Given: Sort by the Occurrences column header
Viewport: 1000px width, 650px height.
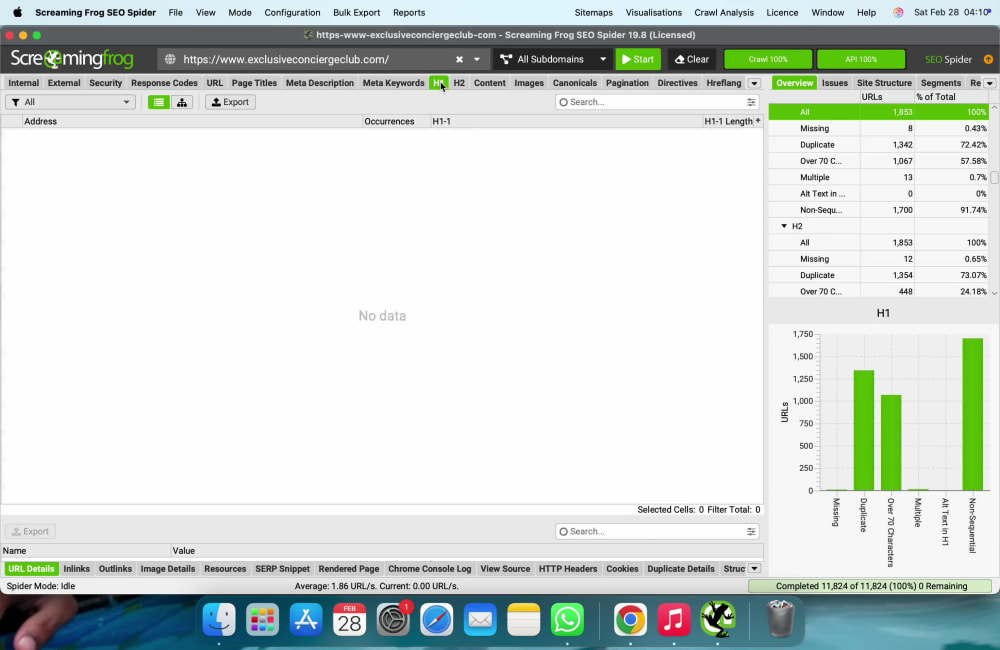Looking at the screenshot, I should 396,121.
